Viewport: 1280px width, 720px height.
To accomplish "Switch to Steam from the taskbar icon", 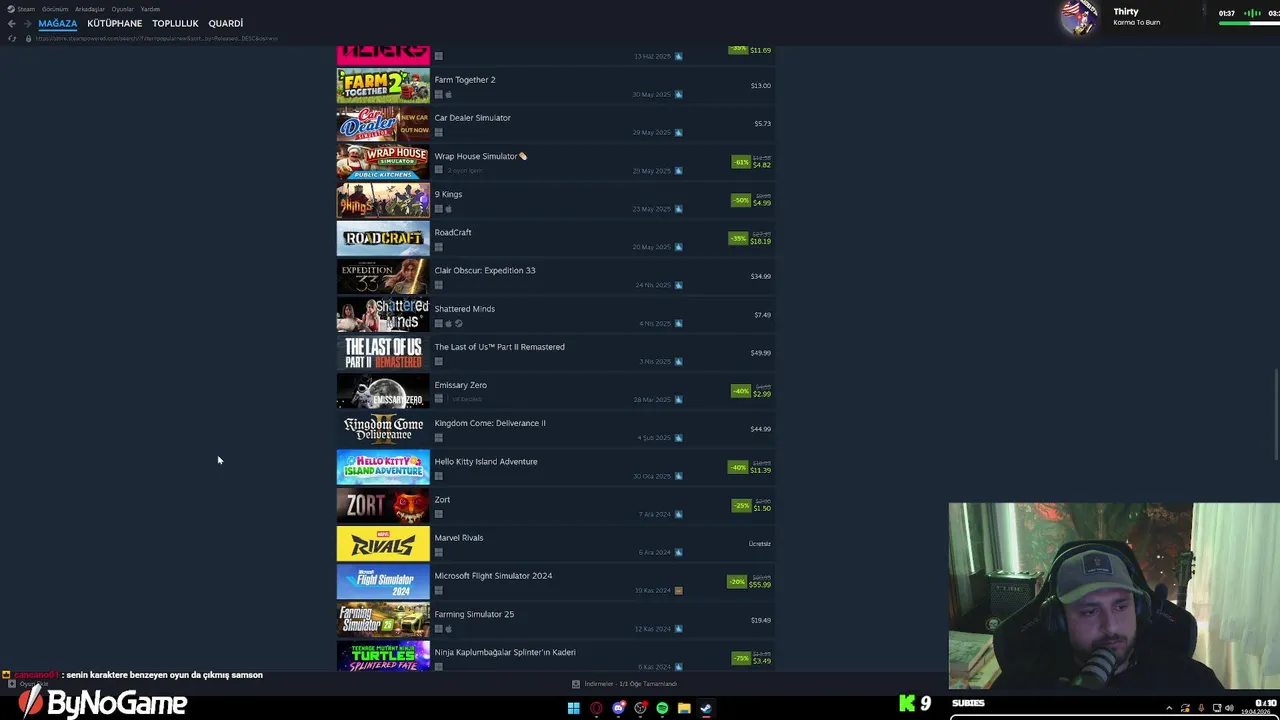I will (706, 708).
